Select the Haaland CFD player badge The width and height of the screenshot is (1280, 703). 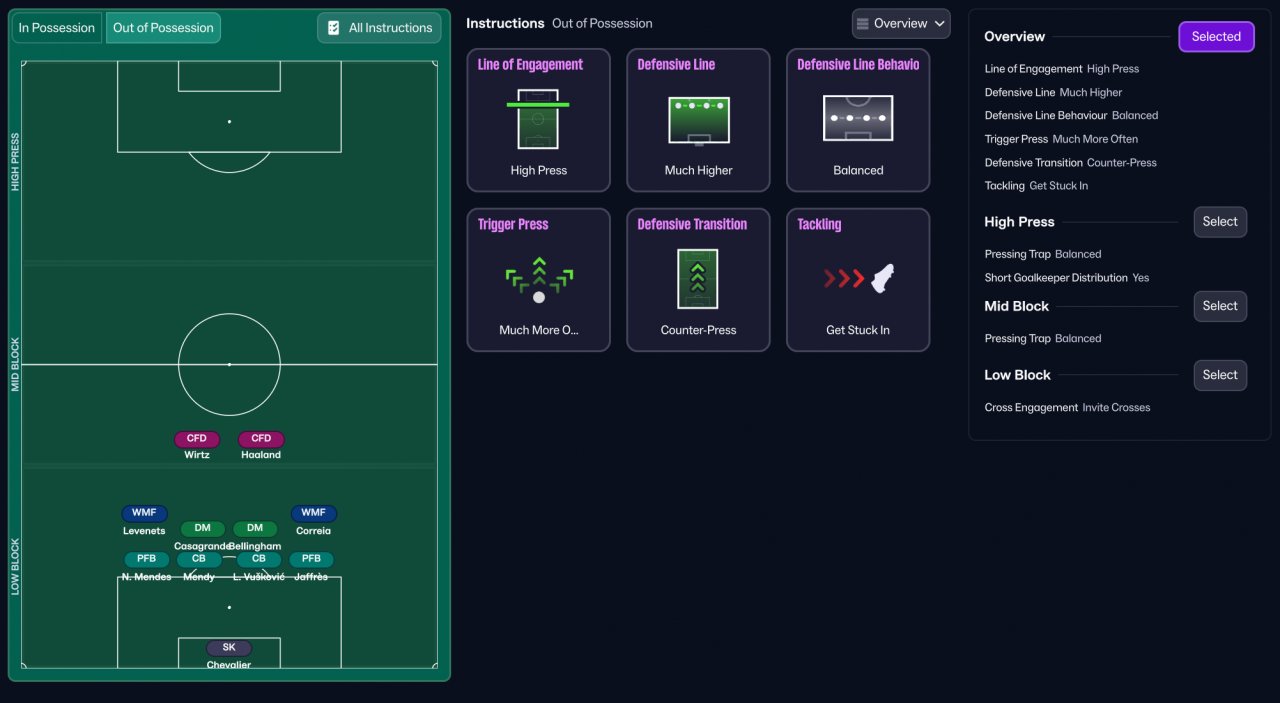[x=261, y=439]
